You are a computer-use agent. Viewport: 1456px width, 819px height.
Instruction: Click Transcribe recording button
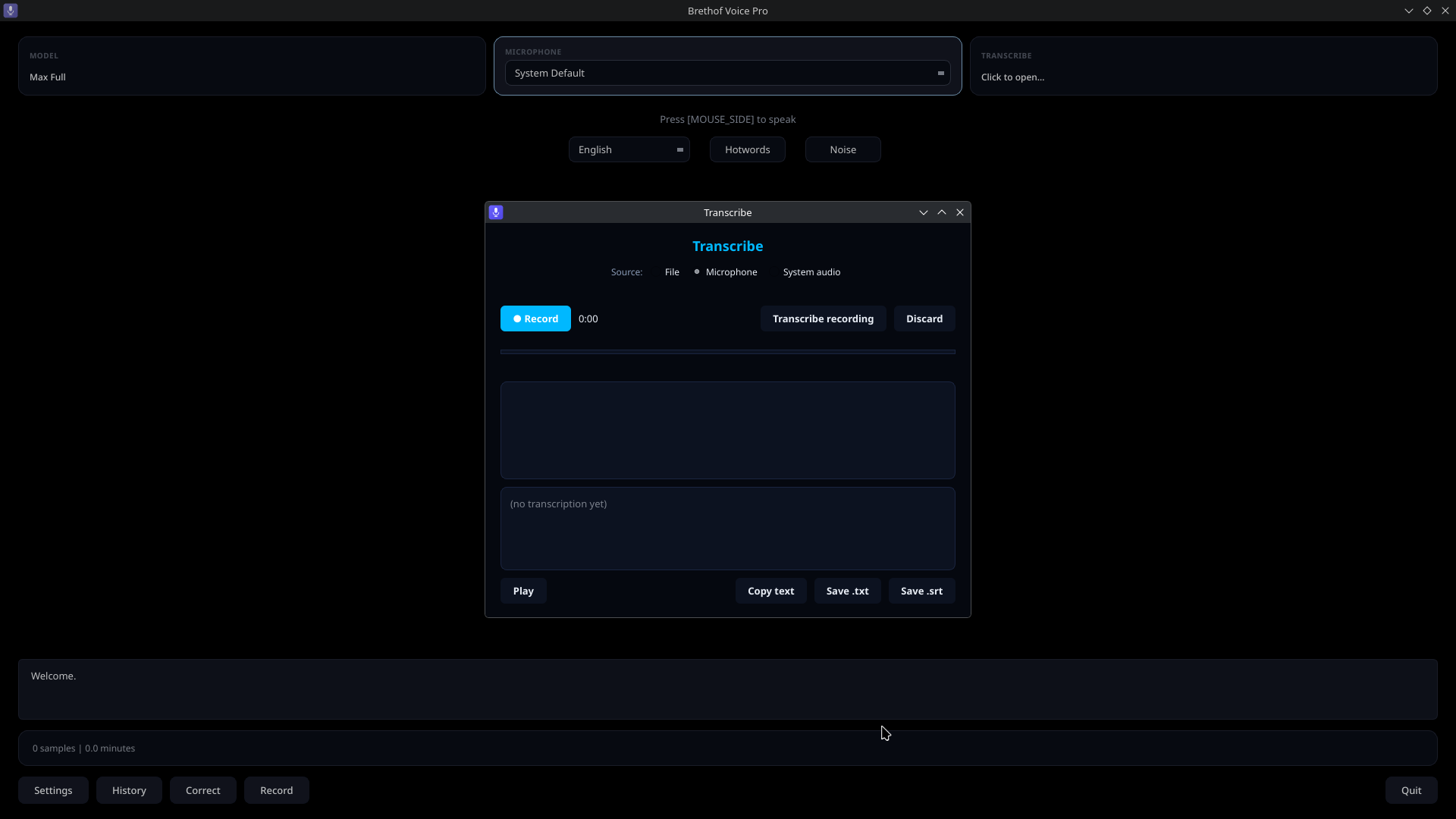[823, 318]
